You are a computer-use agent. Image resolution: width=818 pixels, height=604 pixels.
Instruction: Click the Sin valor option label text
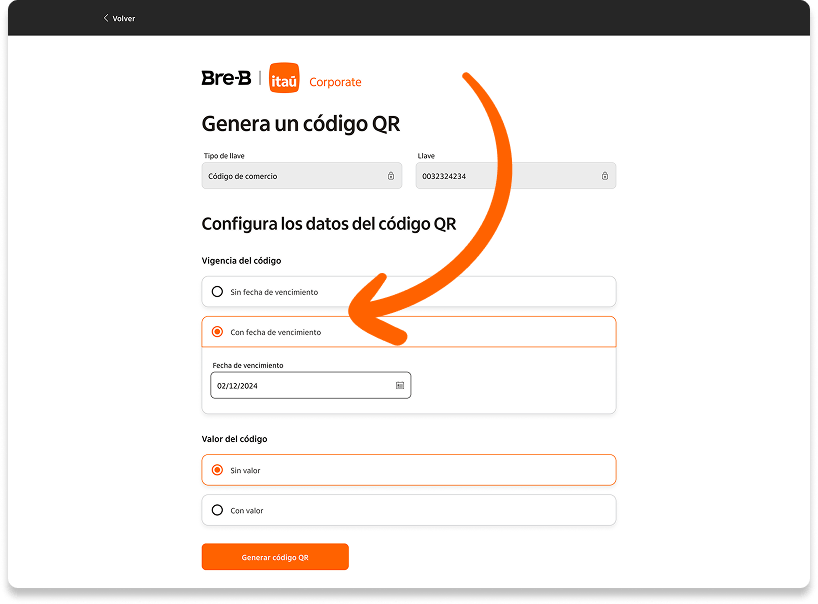[245, 470]
